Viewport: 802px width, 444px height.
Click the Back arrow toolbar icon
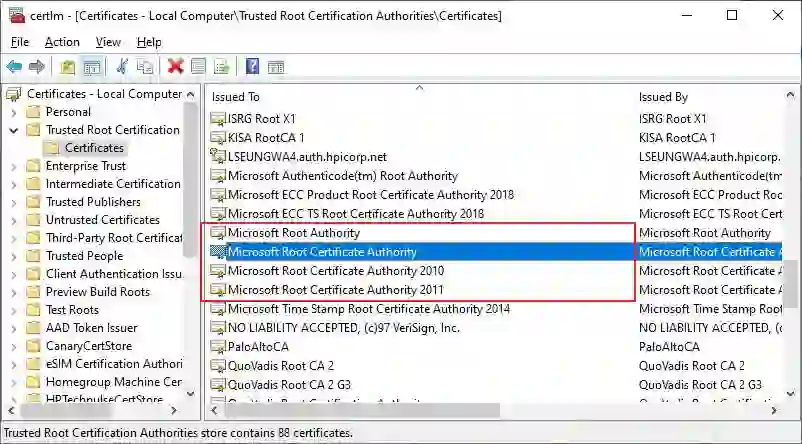click(14, 66)
